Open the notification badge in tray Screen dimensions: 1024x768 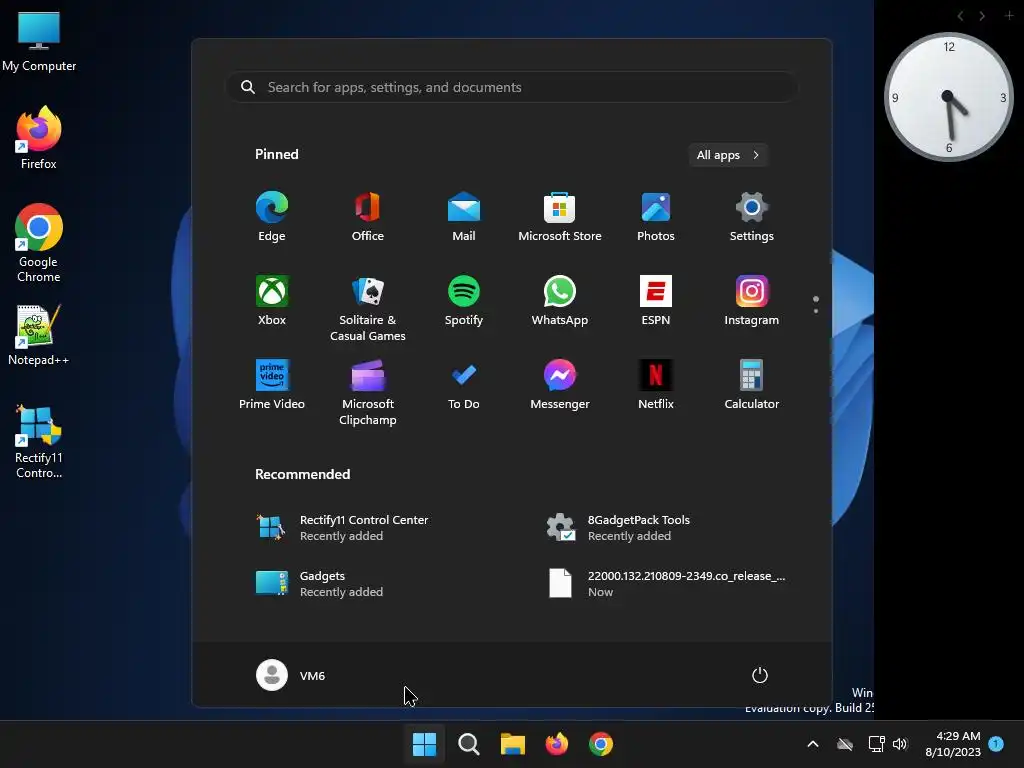[996, 744]
